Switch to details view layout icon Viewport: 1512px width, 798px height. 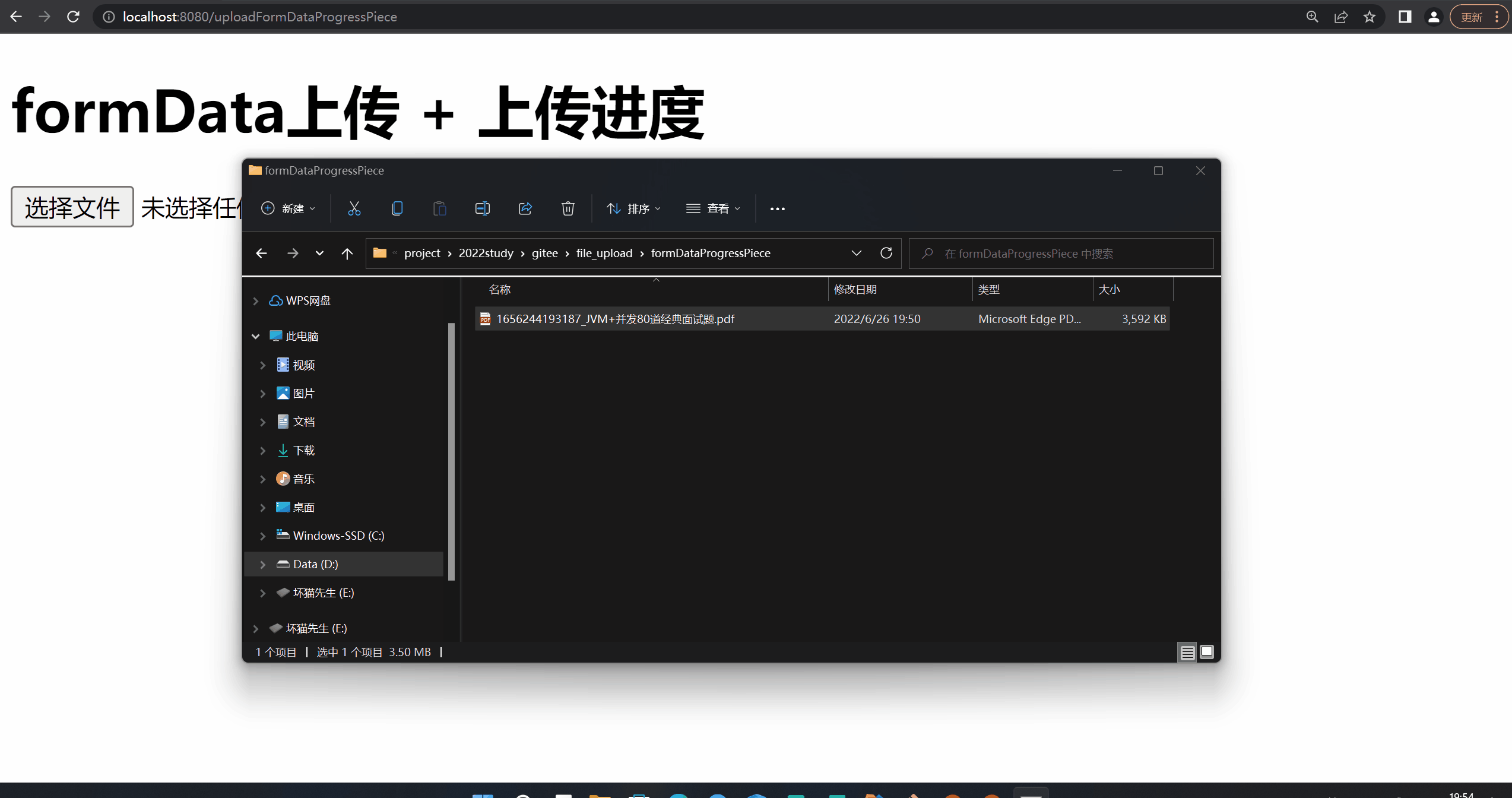coord(1187,653)
